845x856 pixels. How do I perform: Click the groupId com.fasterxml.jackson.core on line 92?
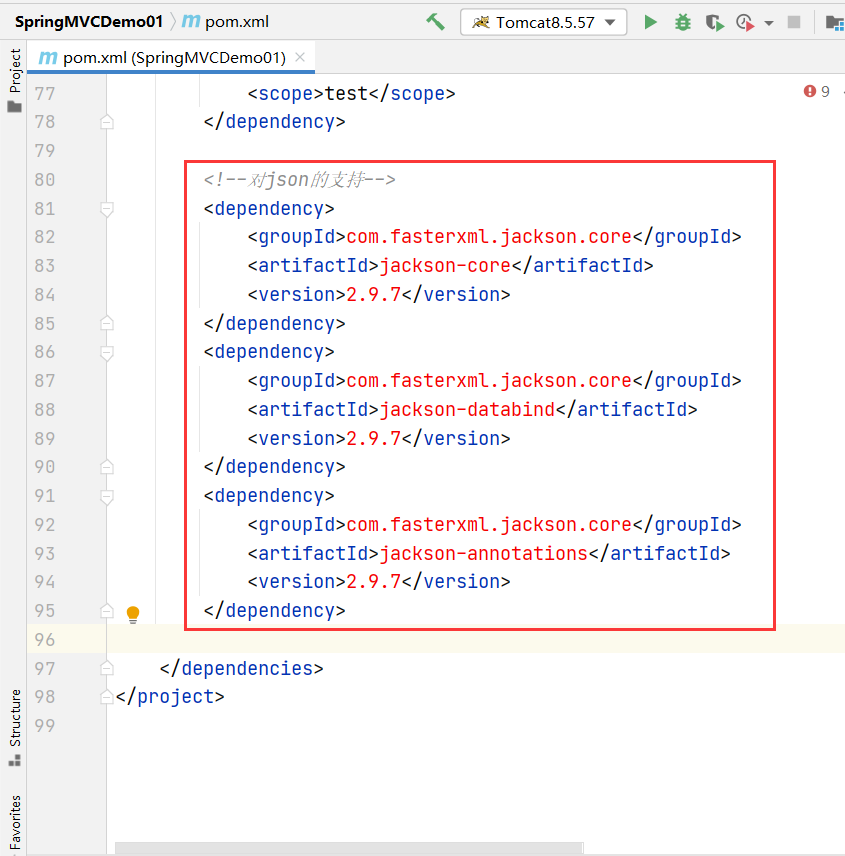point(489,525)
